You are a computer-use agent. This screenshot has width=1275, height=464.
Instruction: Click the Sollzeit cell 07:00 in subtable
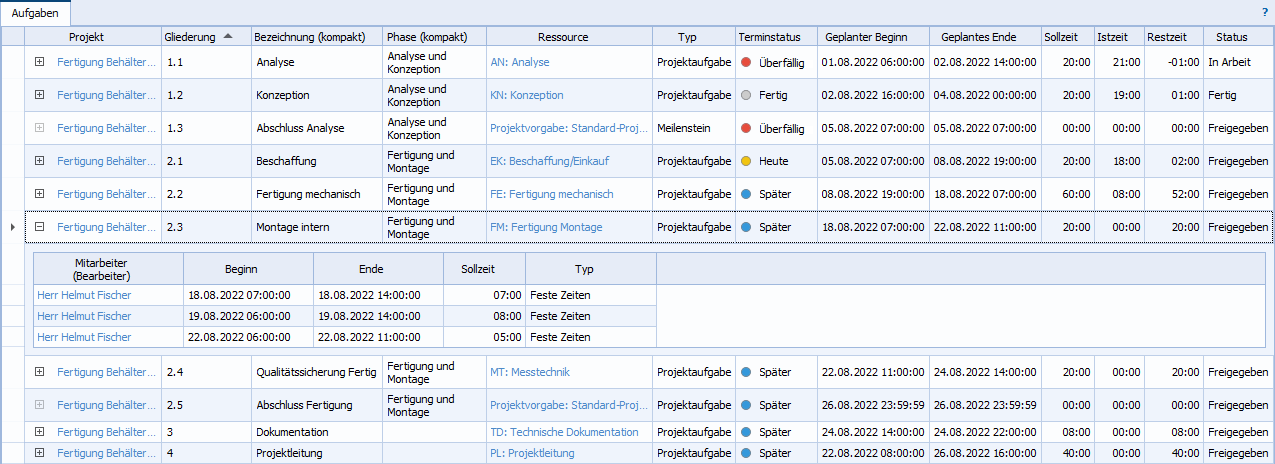[x=506, y=295]
